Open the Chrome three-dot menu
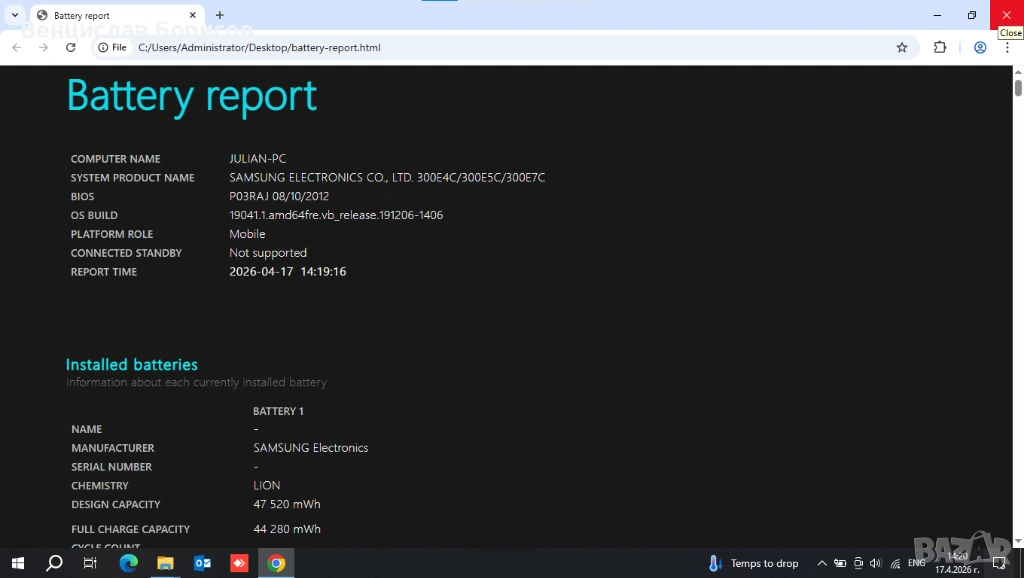This screenshot has height=578, width=1024. pos(1007,47)
